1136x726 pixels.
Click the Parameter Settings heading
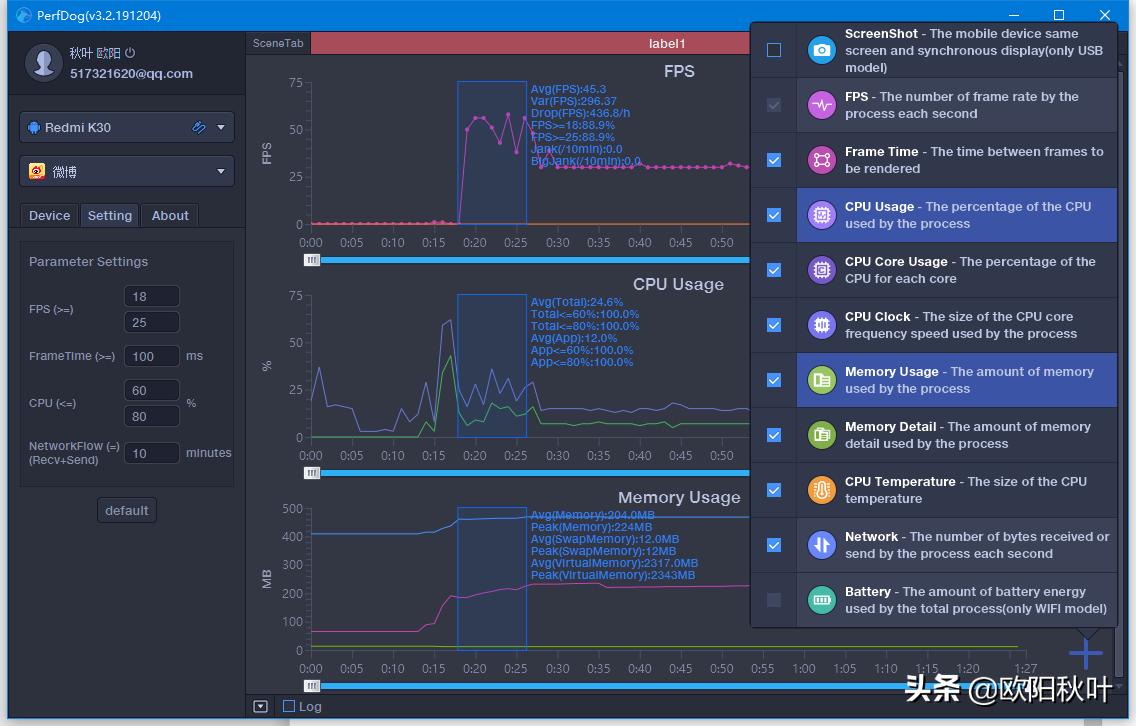(88, 262)
